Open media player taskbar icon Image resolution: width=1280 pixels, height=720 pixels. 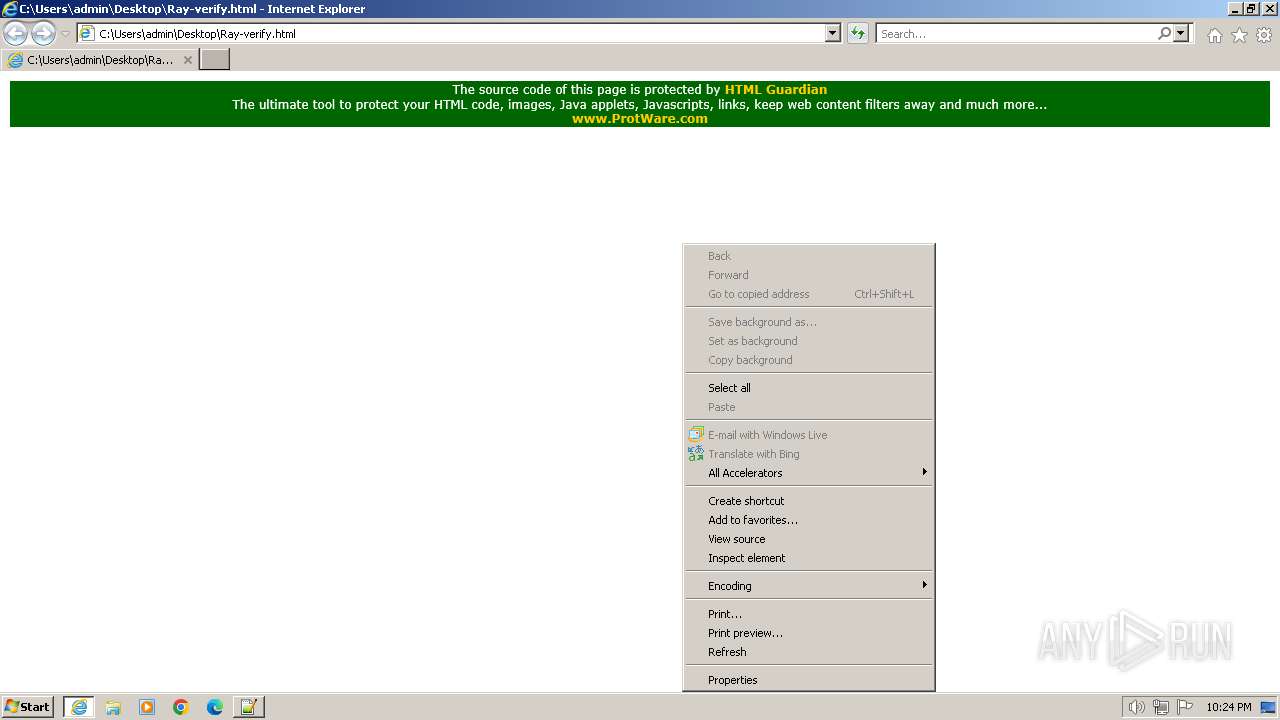[x=147, y=707]
